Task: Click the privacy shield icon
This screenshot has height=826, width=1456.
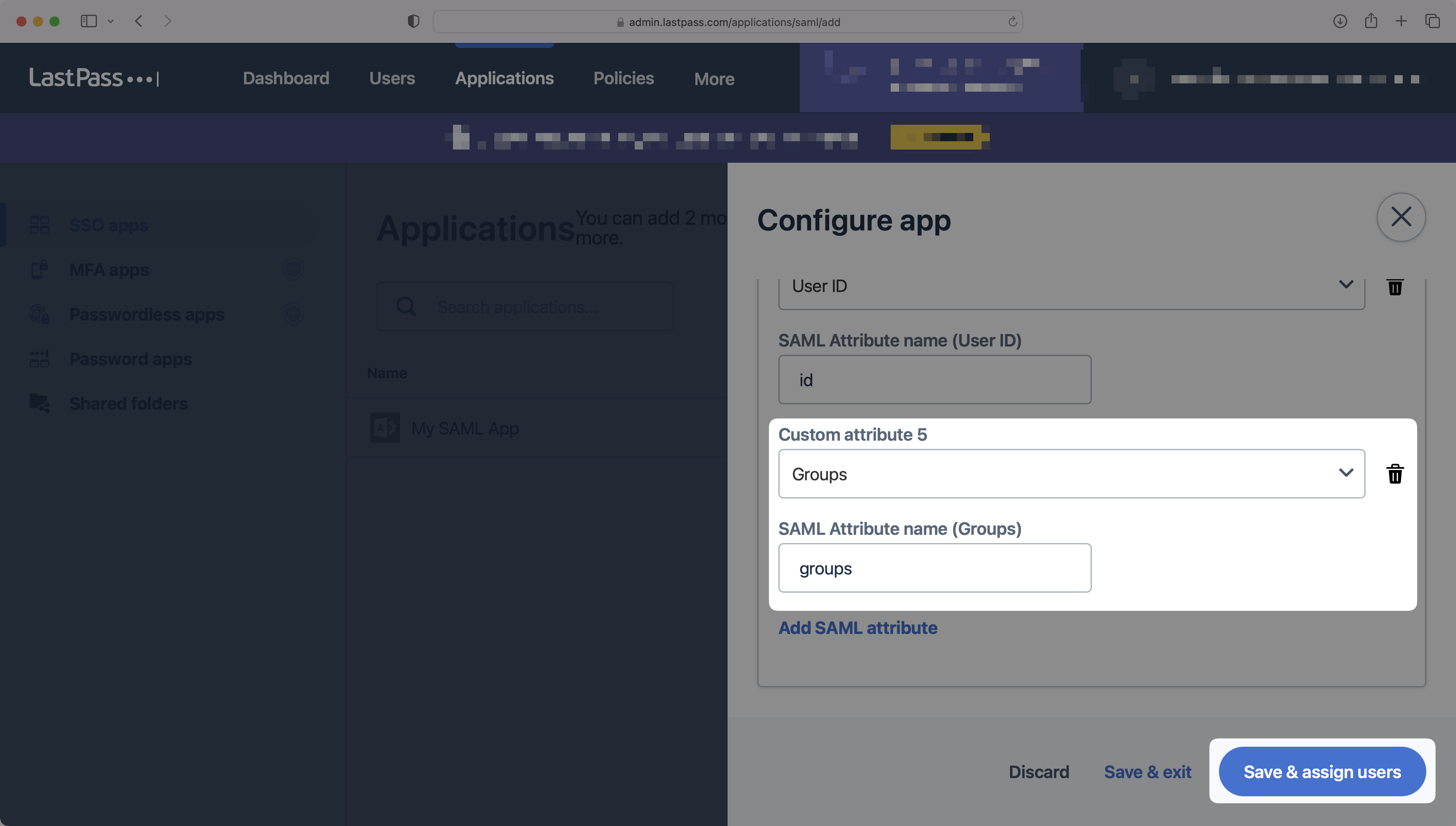Action: click(413, 21)
